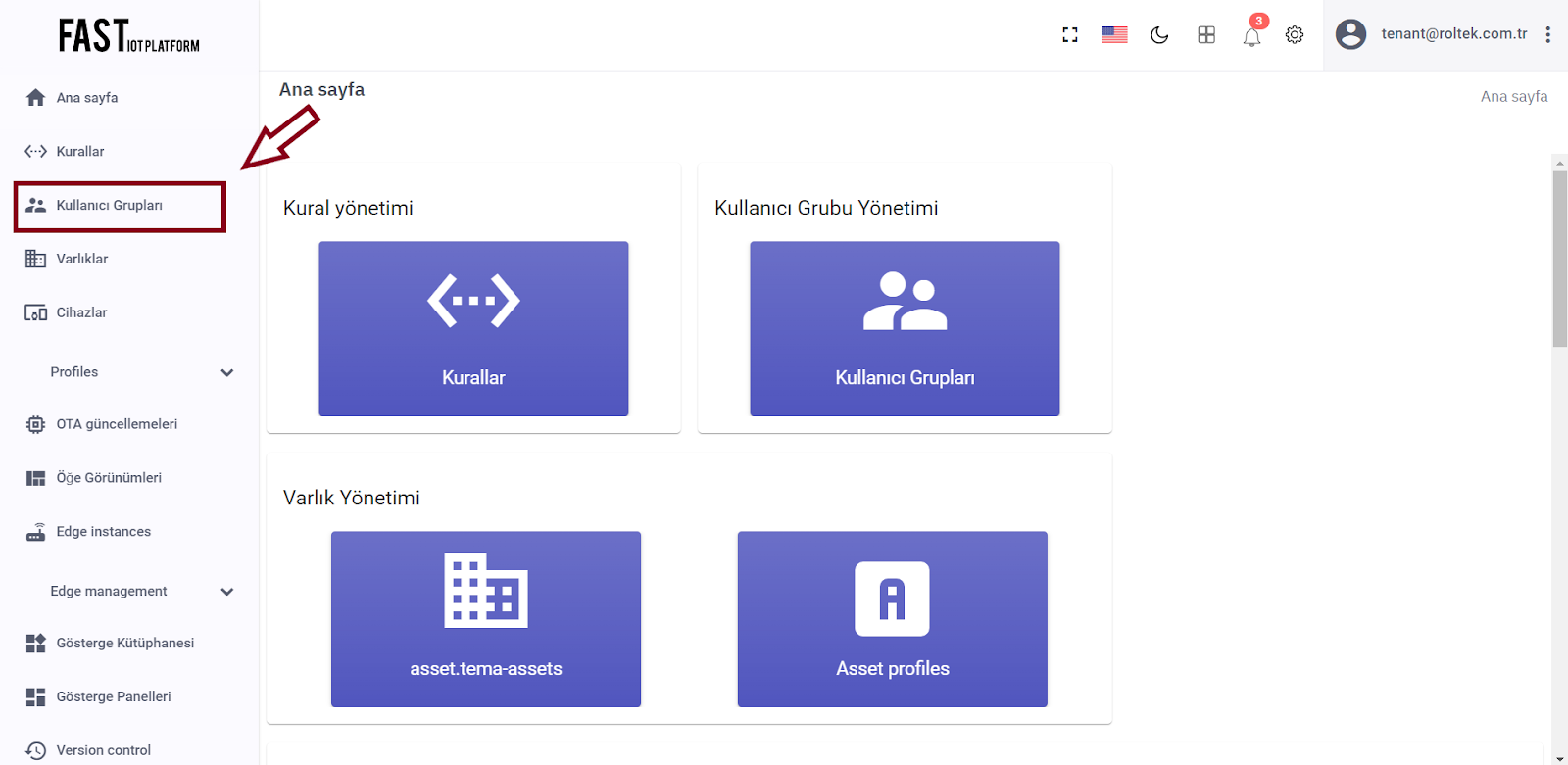Open the asset.tema-assets card button
1568x765 pixels.
pos(486,619)
